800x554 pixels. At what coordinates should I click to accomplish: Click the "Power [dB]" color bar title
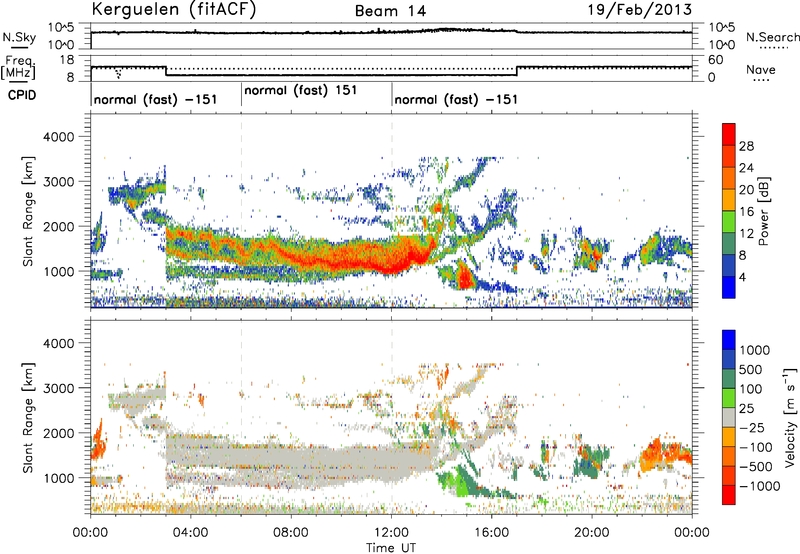[763, 211]
